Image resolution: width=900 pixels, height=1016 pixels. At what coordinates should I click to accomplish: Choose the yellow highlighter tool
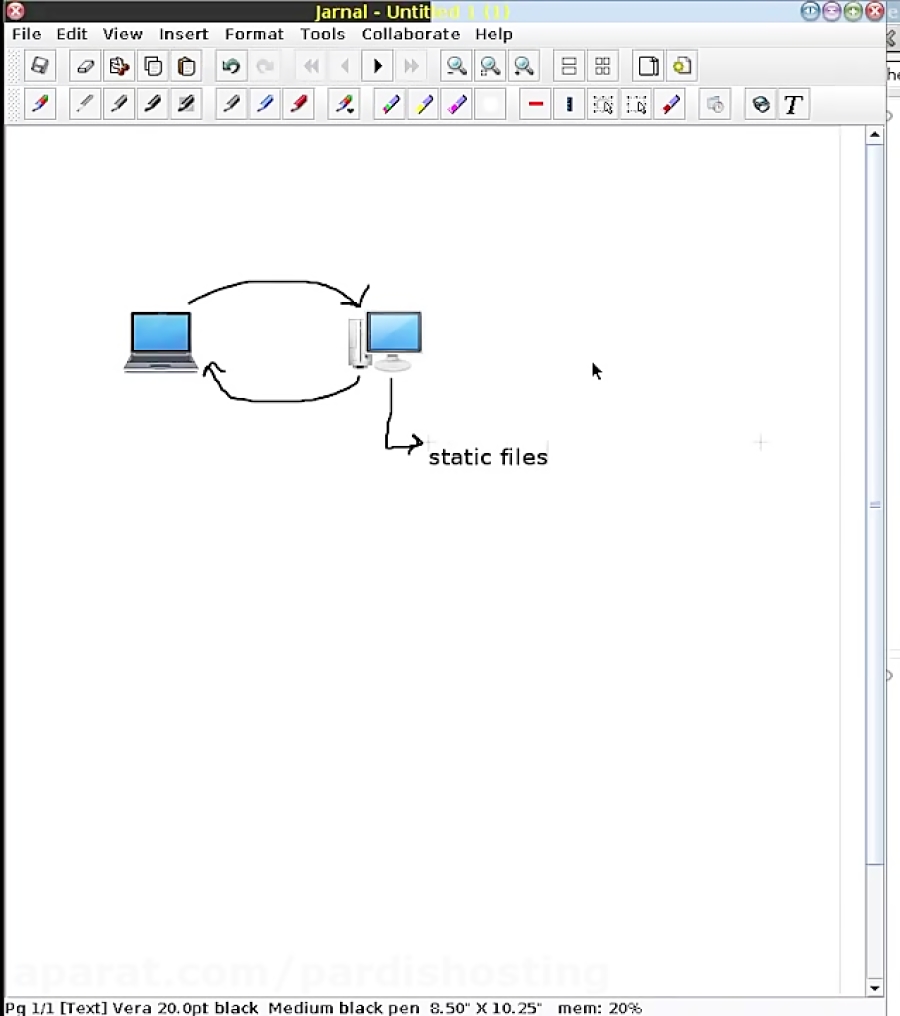(x=424, y=103)
